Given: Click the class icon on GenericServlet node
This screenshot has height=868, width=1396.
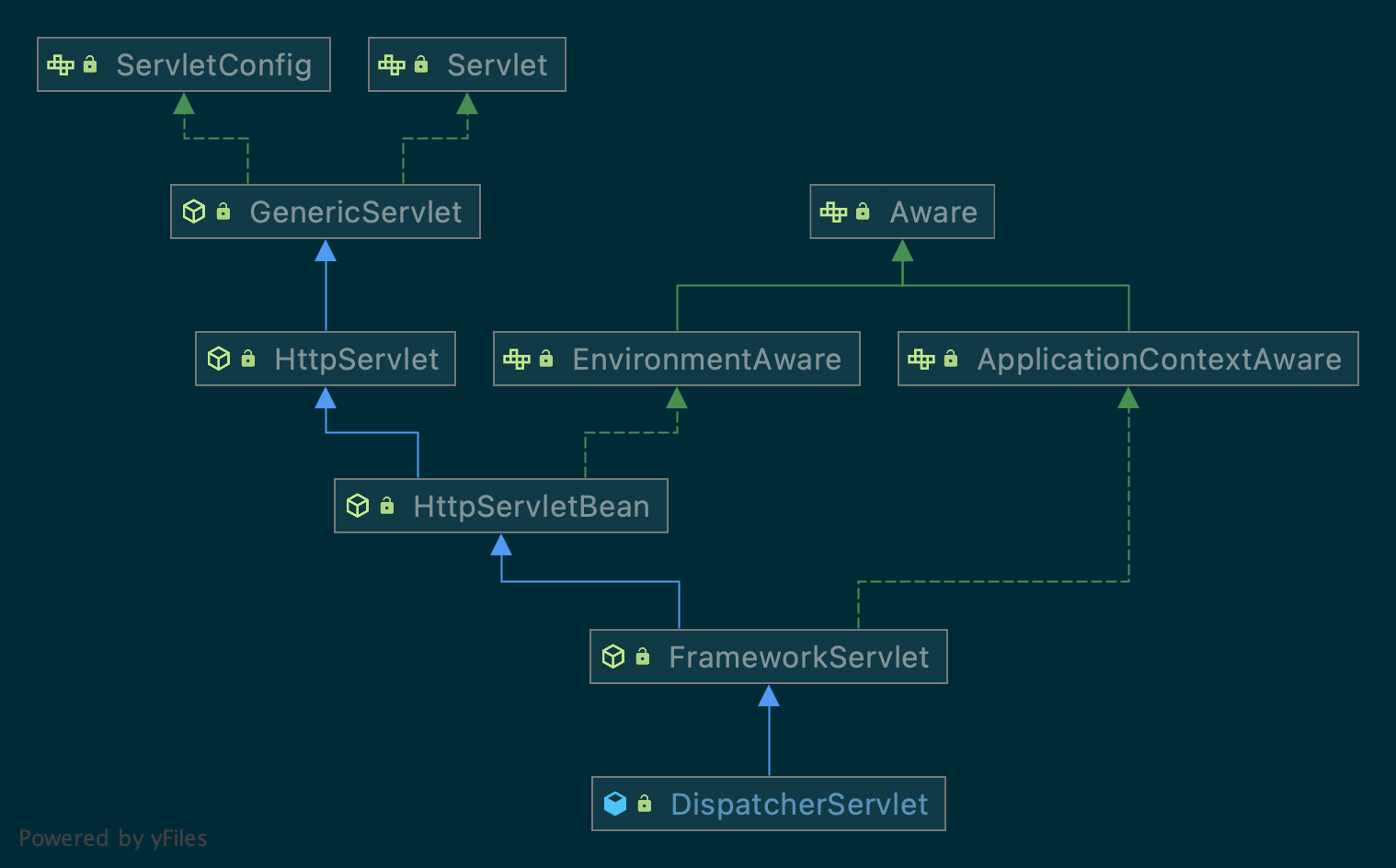Looking at the screenshot, I should (x=194, y=211).
